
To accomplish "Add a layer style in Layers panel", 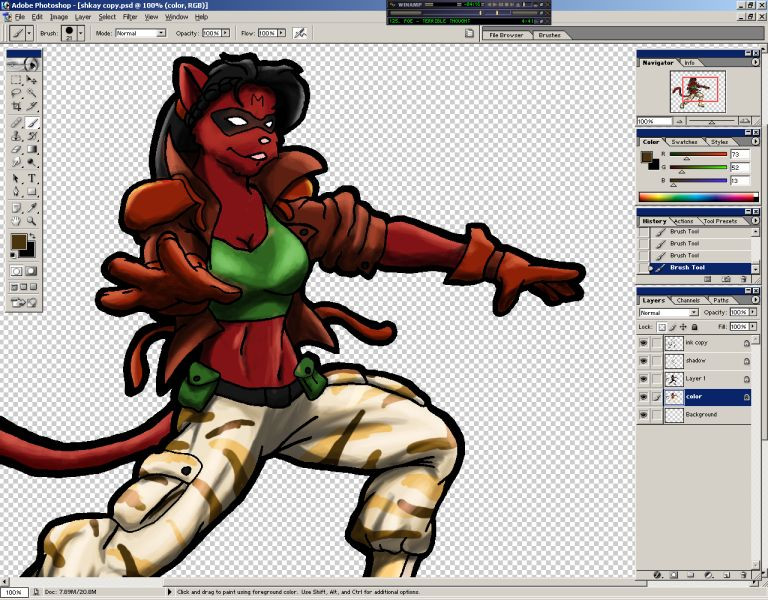I will point(658,575).
